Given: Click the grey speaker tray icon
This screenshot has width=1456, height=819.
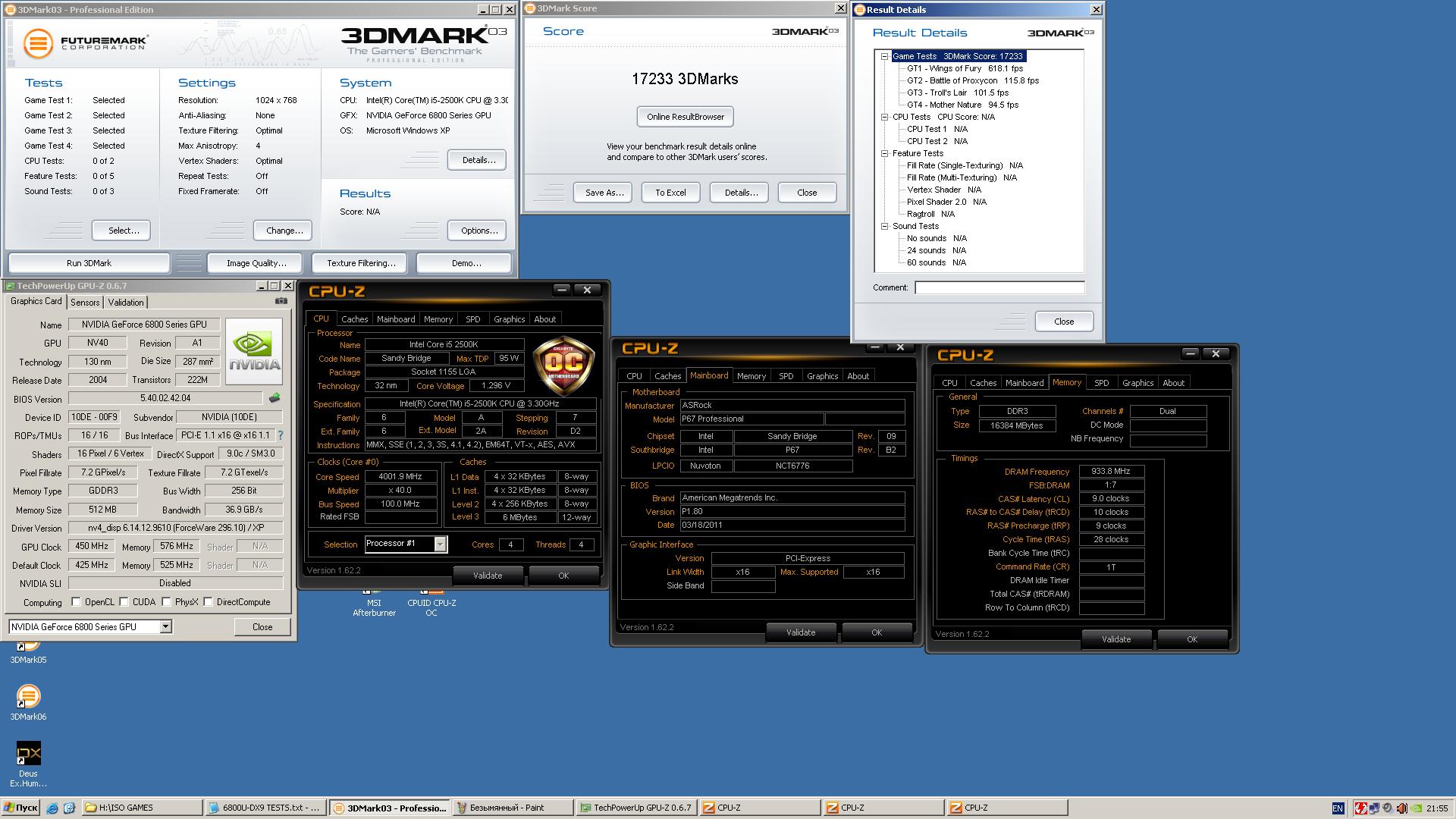Looking at the screenshot, I should pyautogui.click(x=1387, y=808).
